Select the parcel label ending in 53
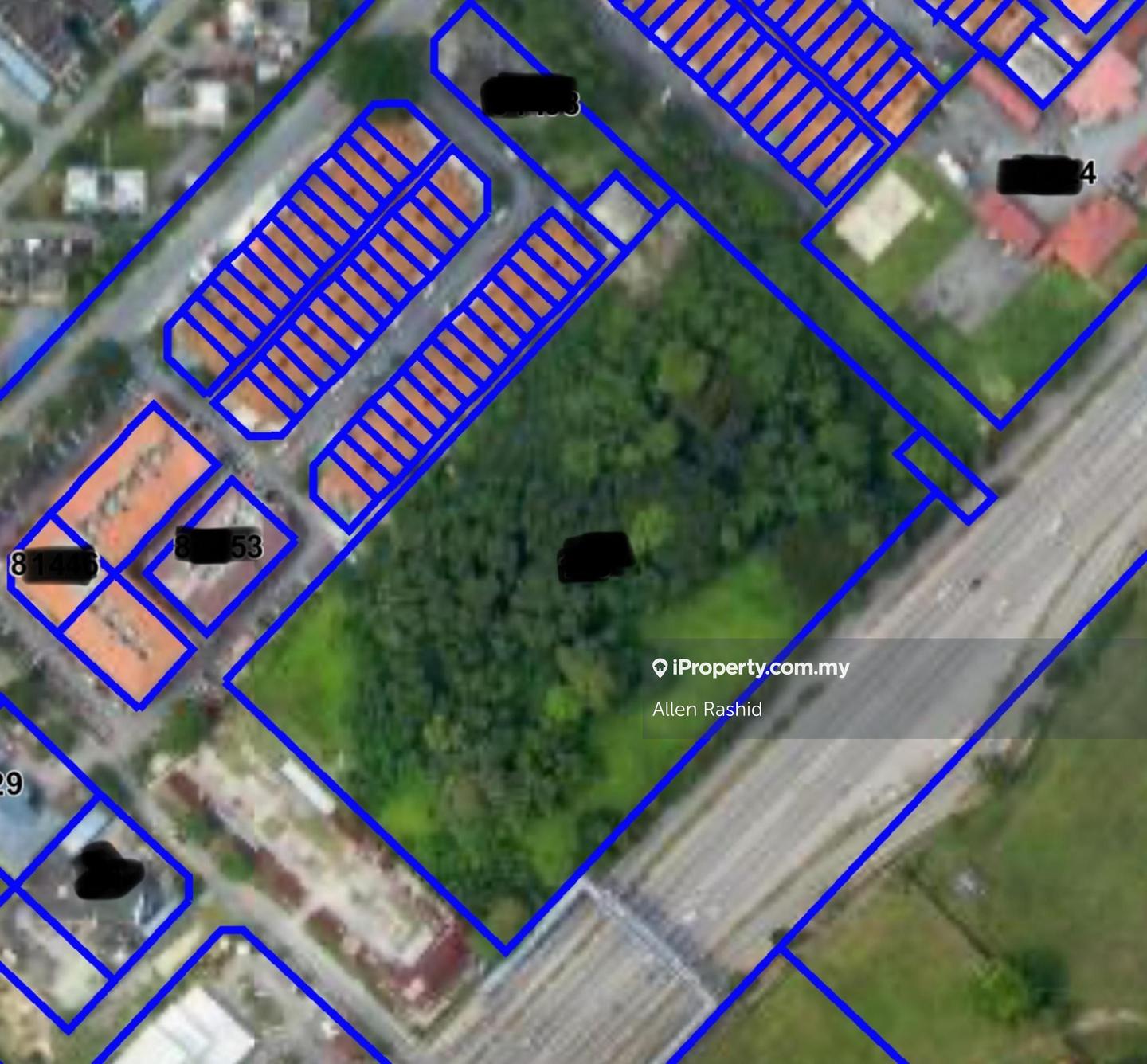The image size is (1147, 1064). (x=219, y=546)
